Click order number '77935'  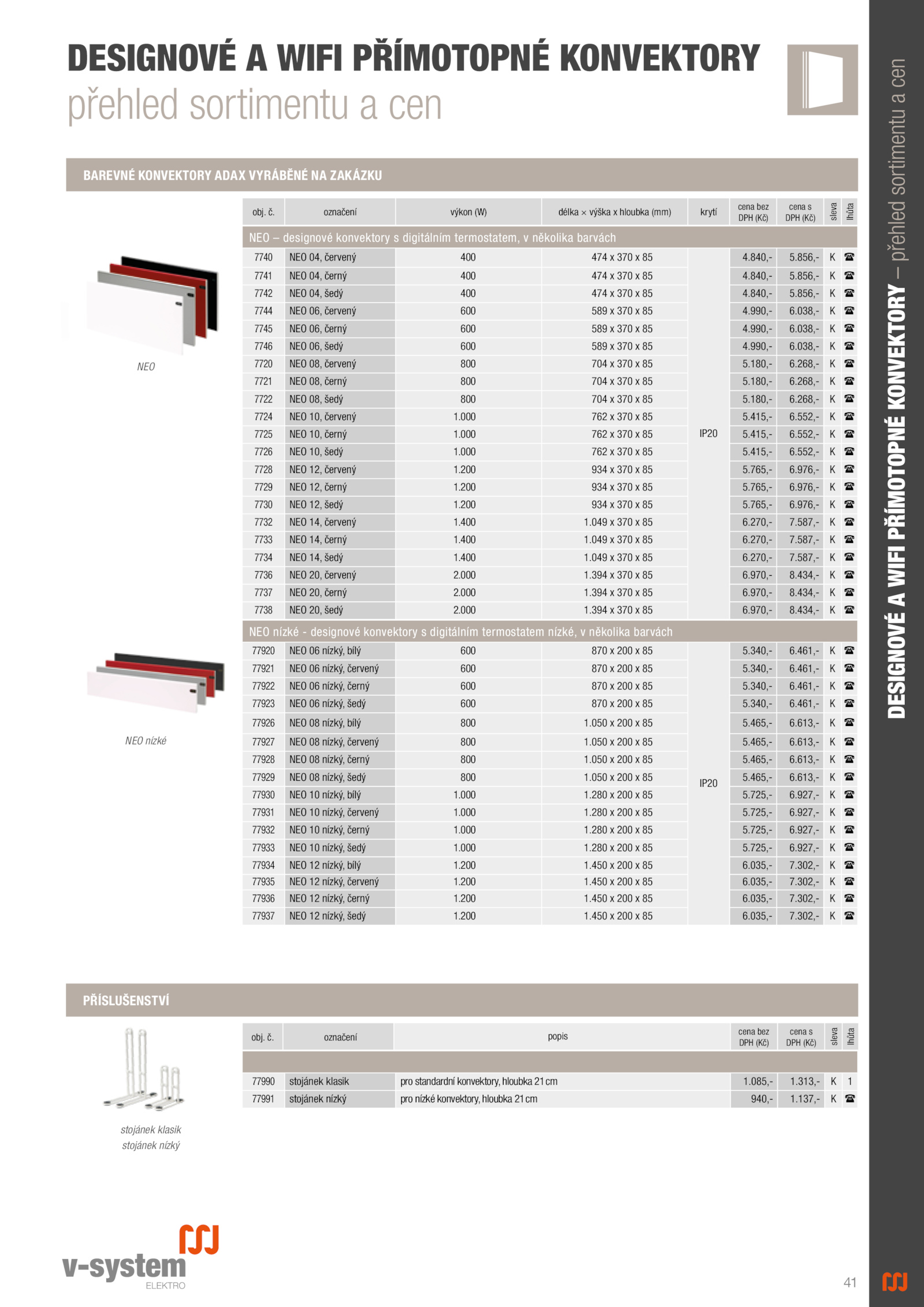[263, 882]
